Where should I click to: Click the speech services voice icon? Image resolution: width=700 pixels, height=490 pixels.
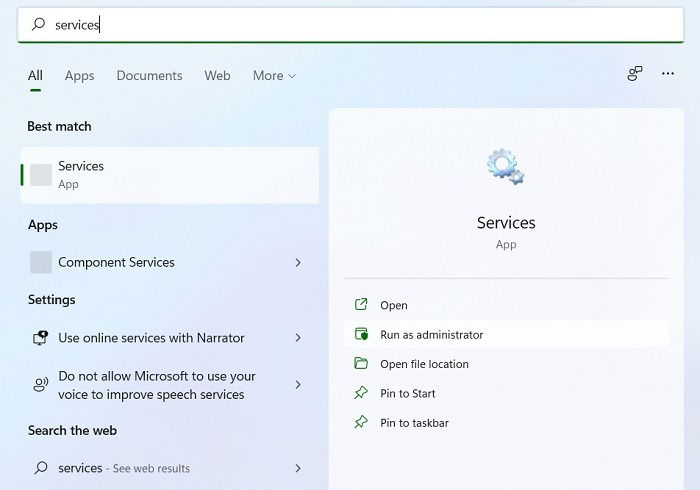click(x=41, y=385)
